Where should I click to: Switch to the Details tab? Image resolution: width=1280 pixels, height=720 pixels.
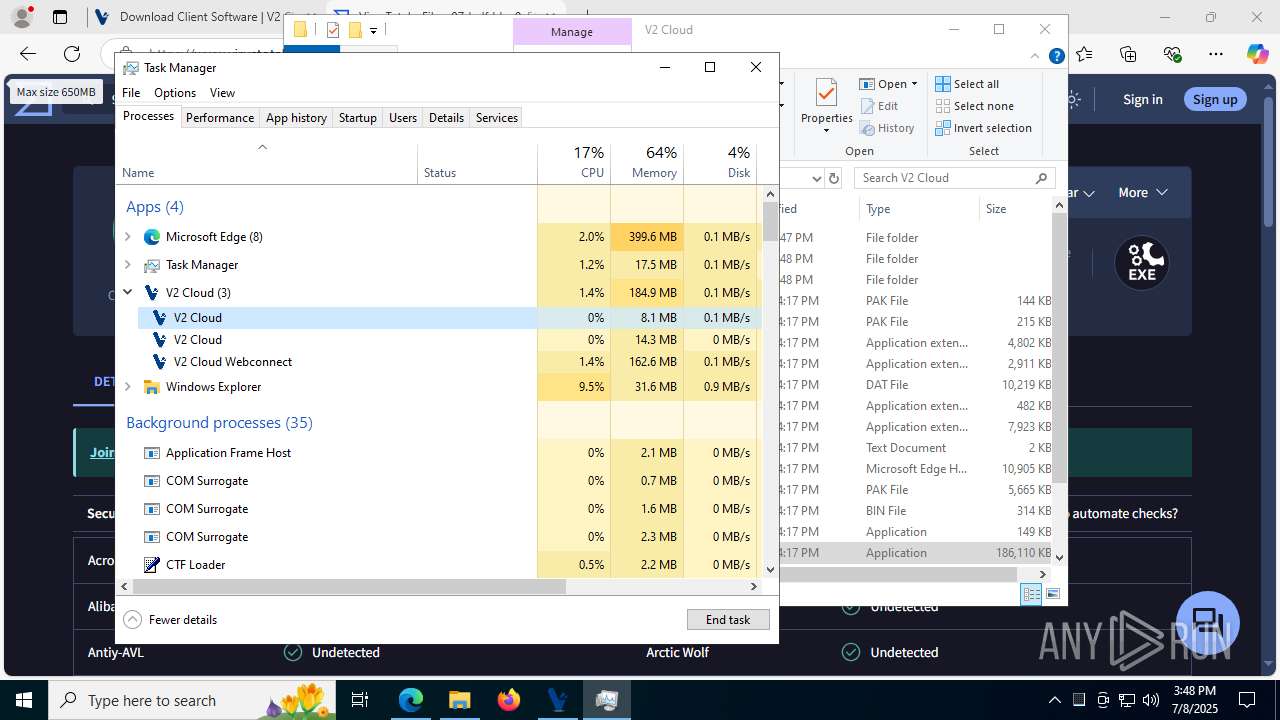[x=446, y=118]
